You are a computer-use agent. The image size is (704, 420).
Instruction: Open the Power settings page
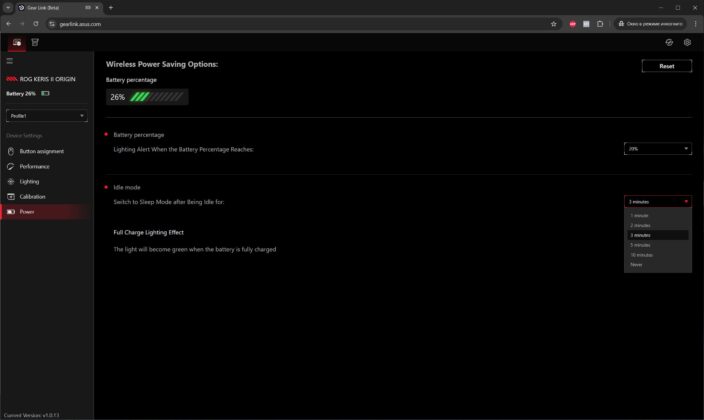[x=47, y=212]
